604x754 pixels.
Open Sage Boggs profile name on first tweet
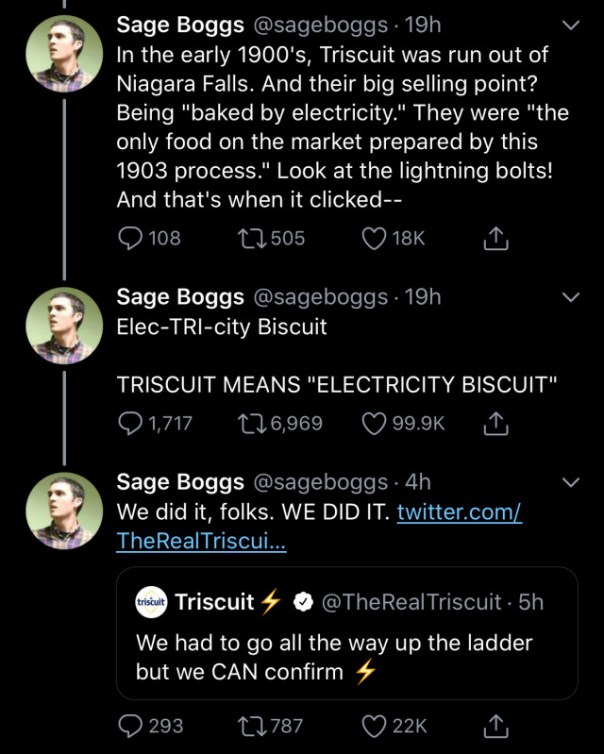pyautogui.click(x=180, y=24)
